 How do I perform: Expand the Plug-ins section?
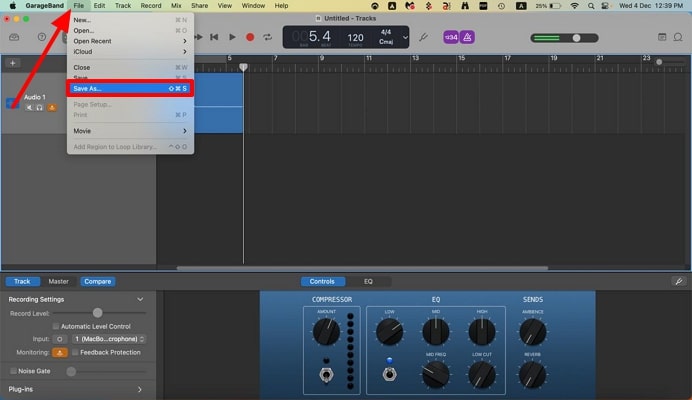click(x=140, y=389)
